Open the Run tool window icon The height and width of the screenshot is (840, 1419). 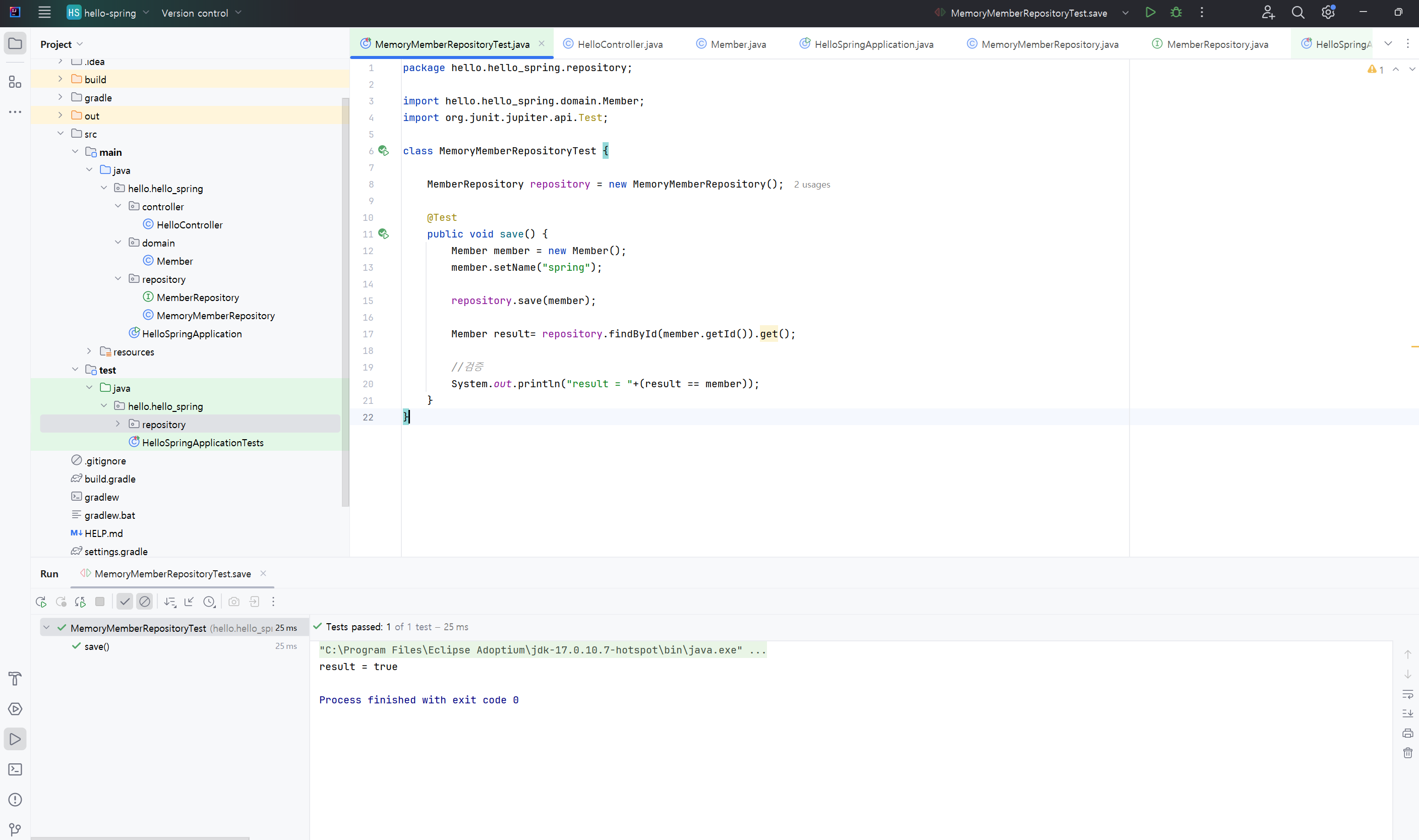point(15,739)
